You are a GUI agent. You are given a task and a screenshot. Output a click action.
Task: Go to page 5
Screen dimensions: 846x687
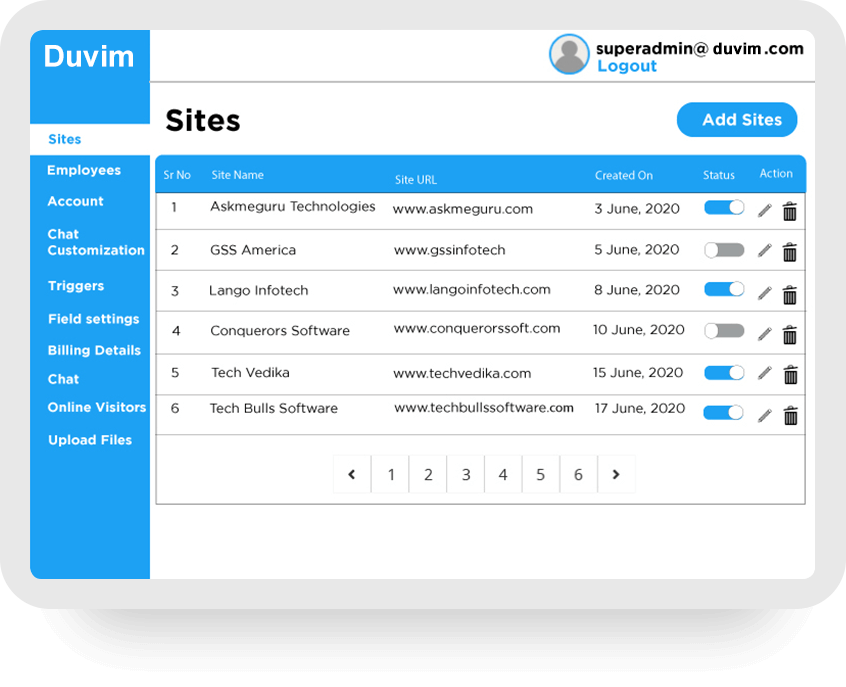tap(541, 474)
